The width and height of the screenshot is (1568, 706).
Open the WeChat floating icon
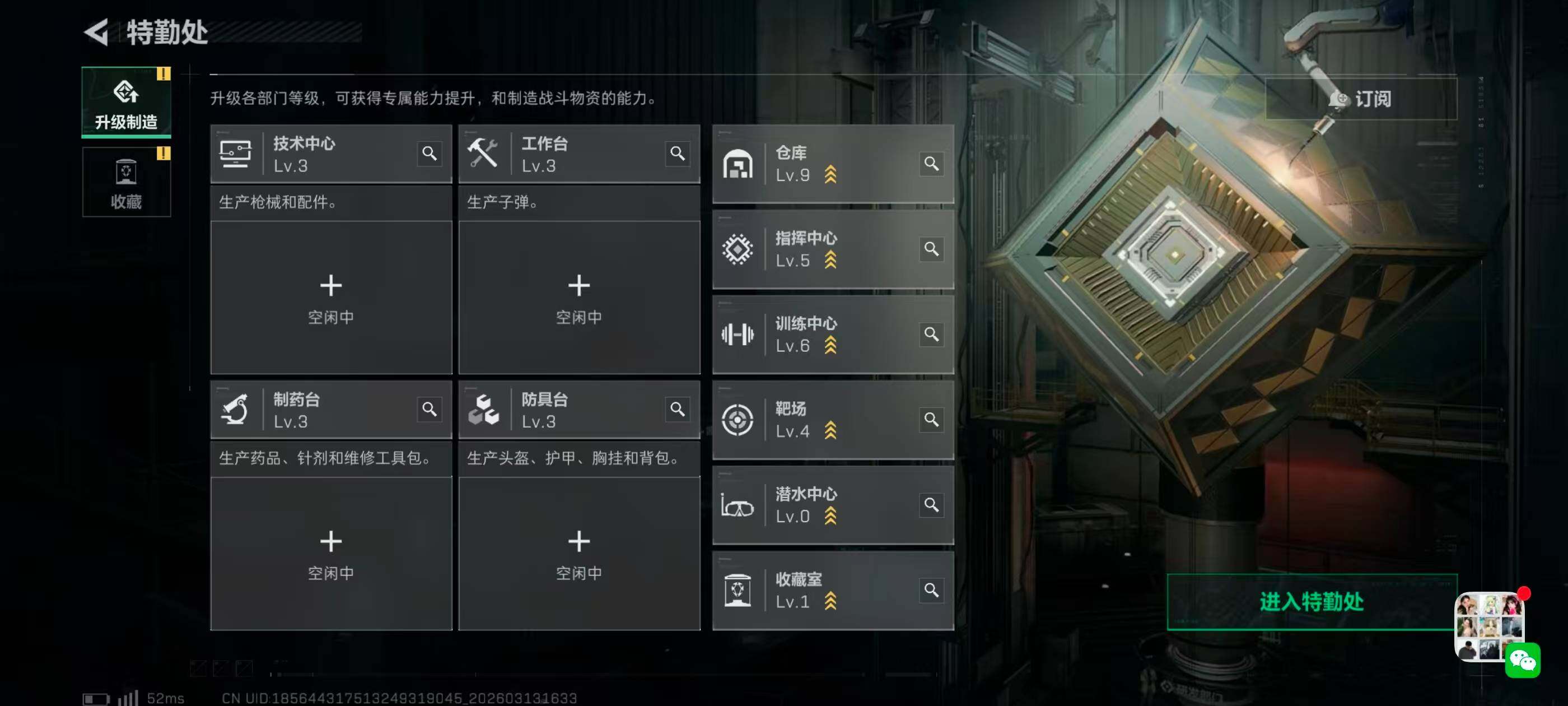[x=1522, y=660]
